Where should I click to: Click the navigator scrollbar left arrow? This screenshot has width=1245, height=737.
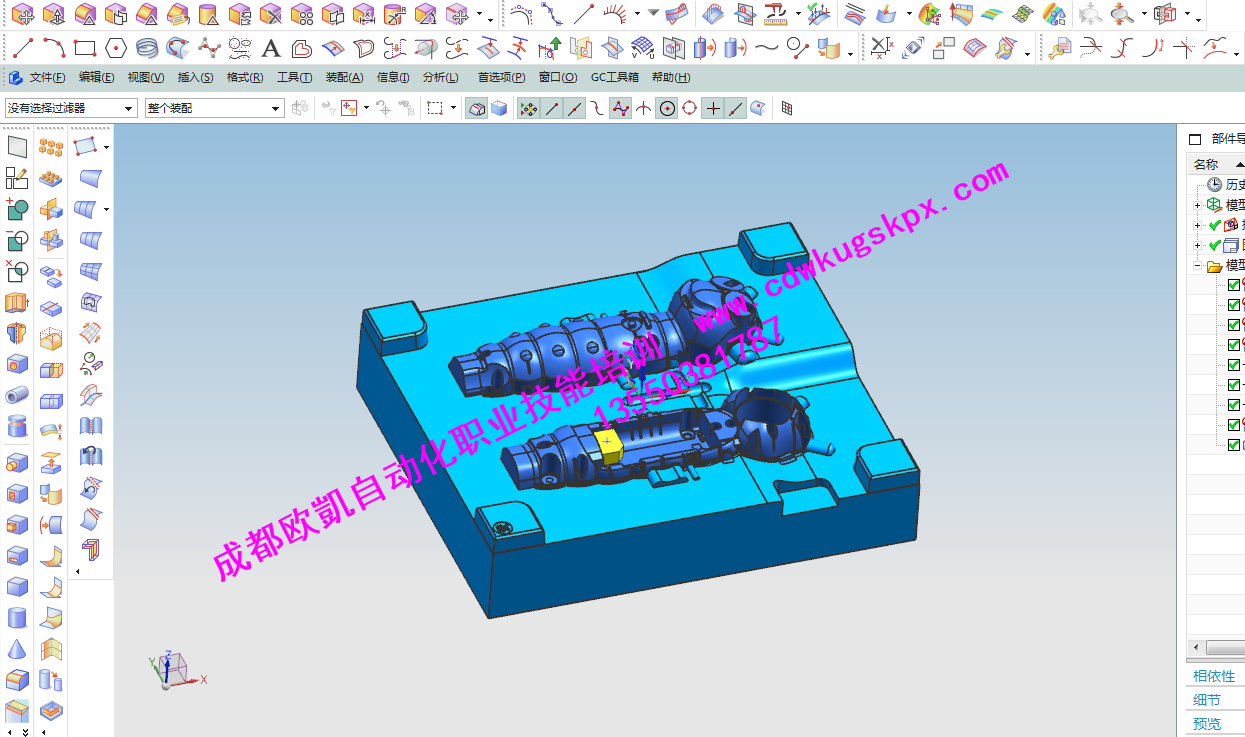click(1196, 648)
